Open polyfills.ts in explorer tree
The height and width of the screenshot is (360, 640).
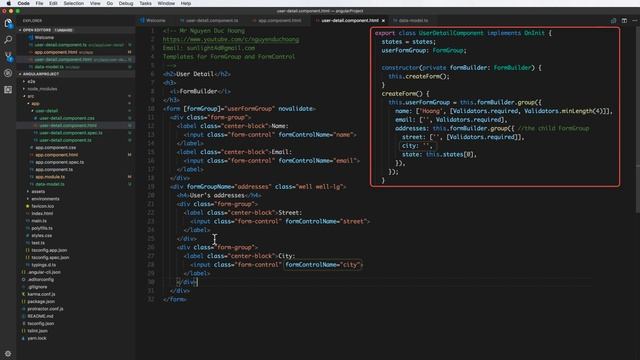coord(42,228)
